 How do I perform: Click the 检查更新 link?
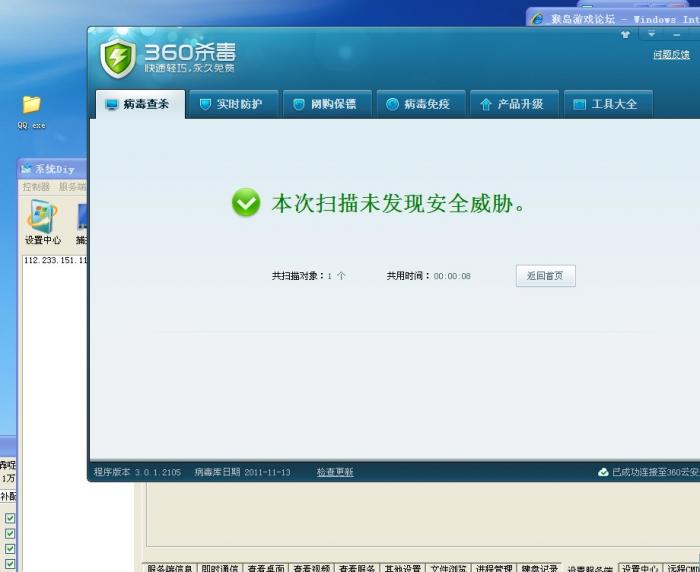point(335,472)
